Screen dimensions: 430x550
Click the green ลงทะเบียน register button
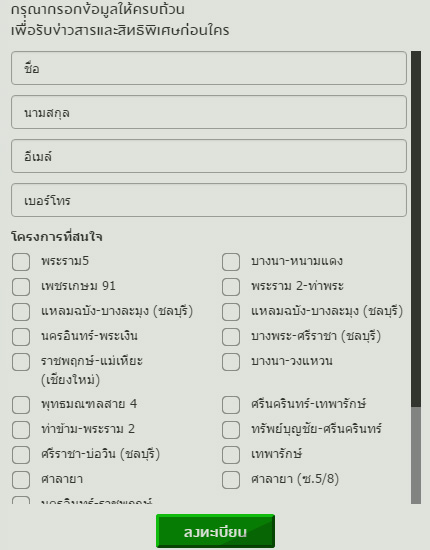[x=215, y=531]
